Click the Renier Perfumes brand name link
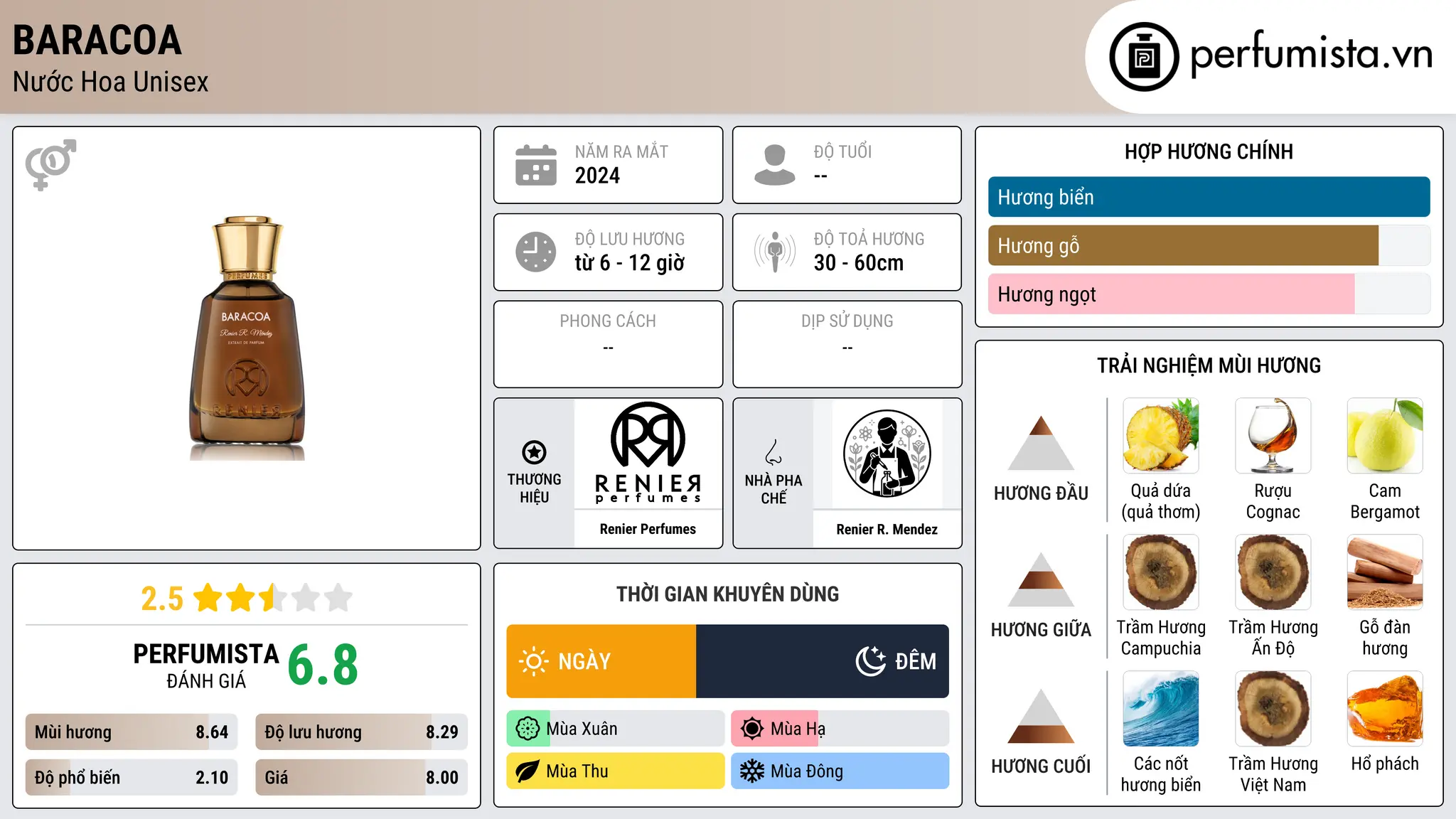Screen dimensions: 1456x819 648,529
